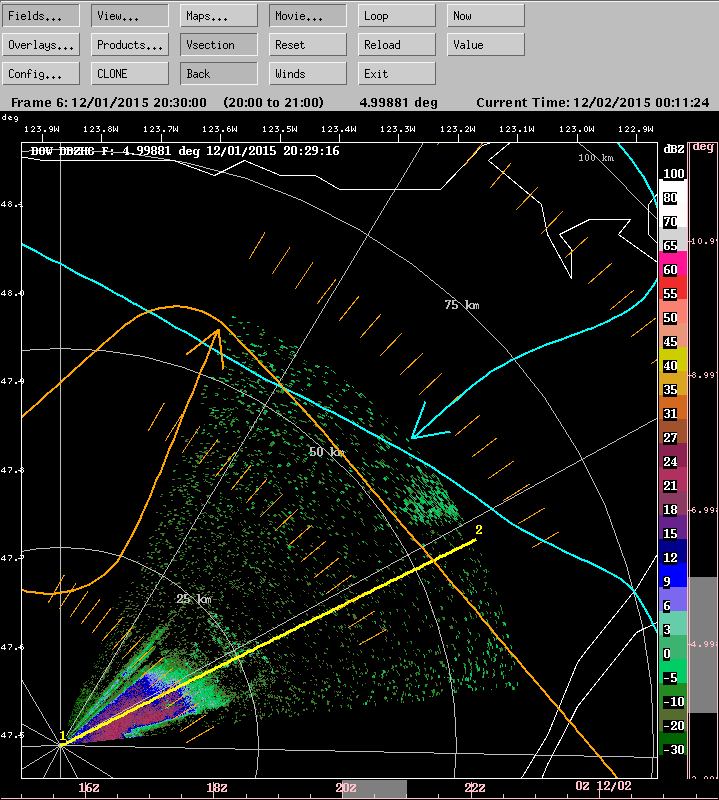Image resolution: width=719 pixels, height=800 pixels.
Task: Select the -5 dBZ green color swatch
Action: pyautogui.click(x=673, y=671)
